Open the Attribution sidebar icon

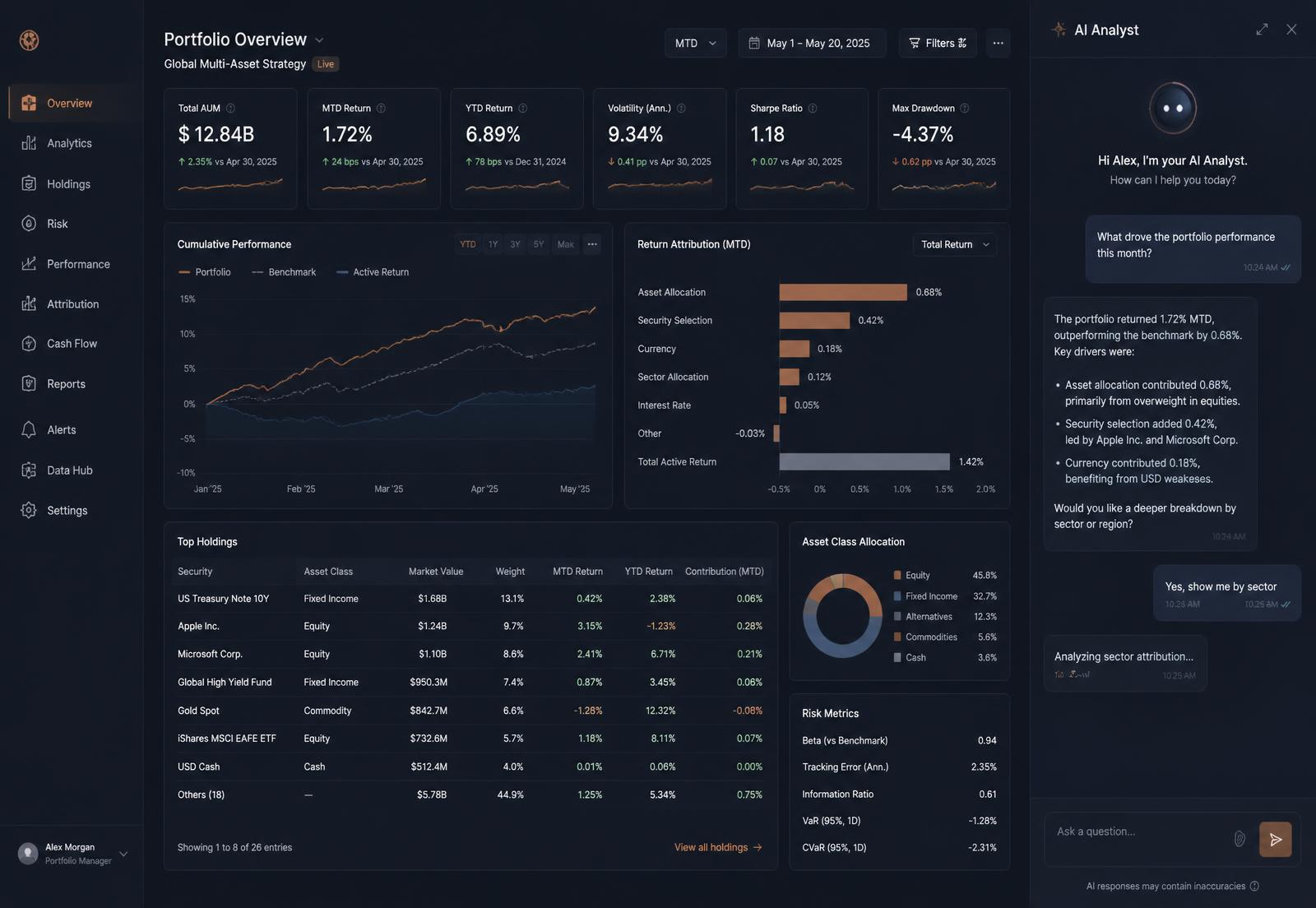[29, 303]
